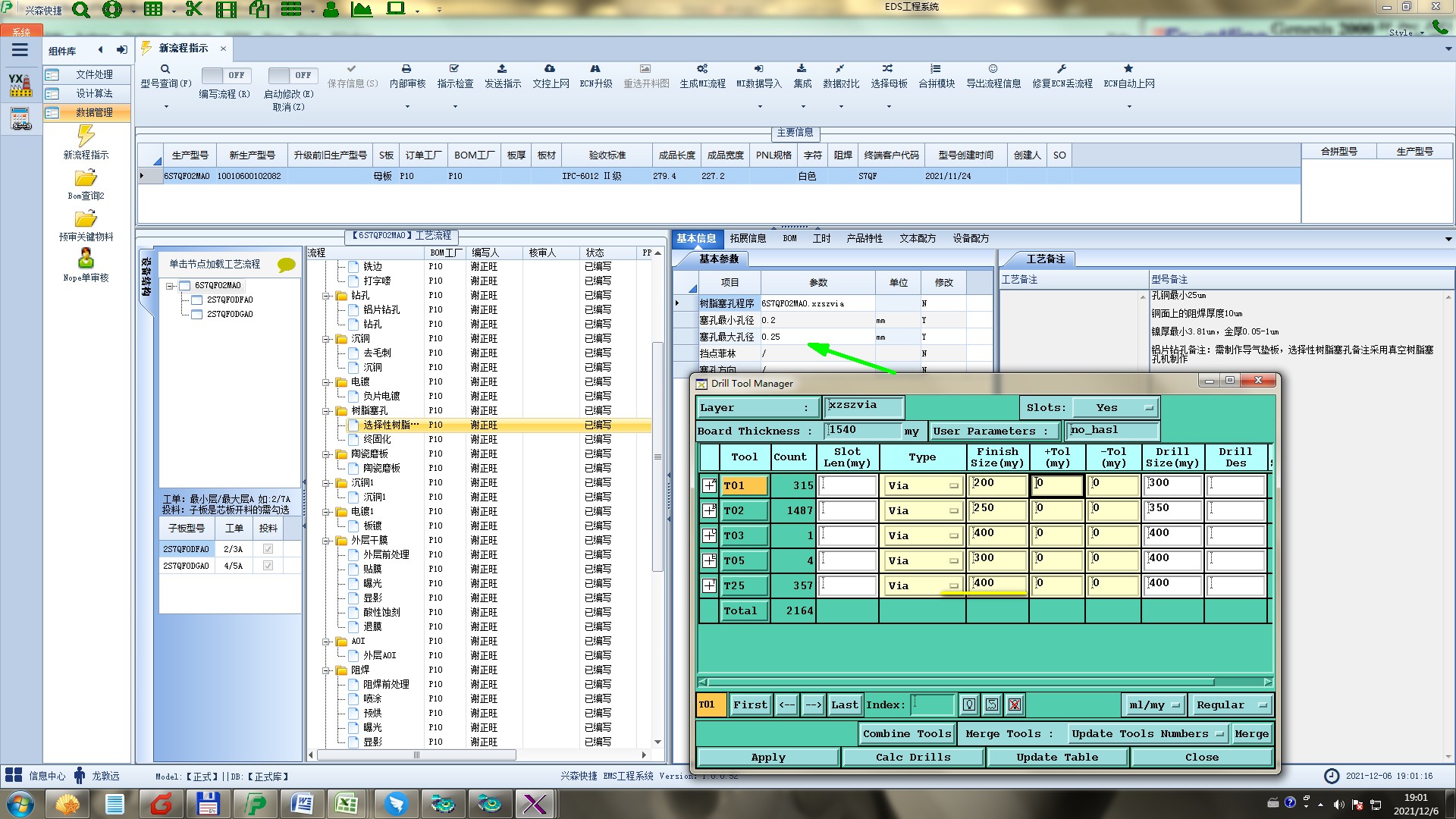
Task: Click the Calc Drills button
Action: click(x=912, y=757)
